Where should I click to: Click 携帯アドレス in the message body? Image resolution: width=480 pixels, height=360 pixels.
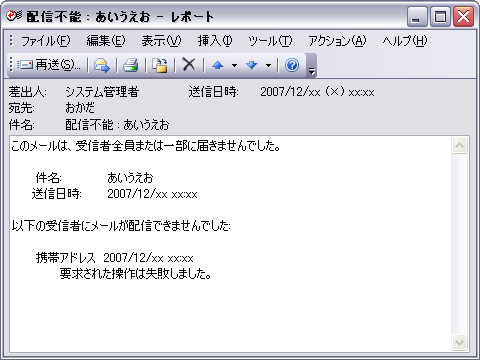point(66,258)
